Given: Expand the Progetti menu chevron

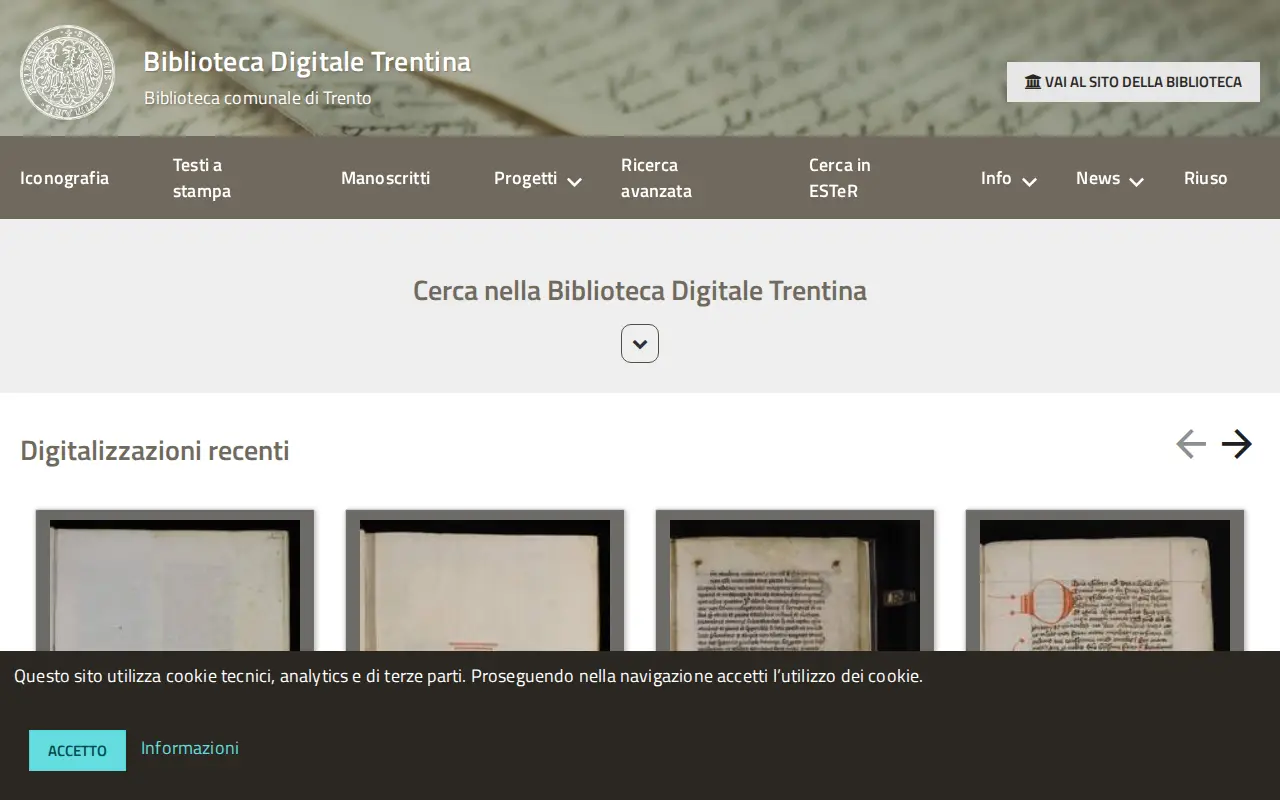Looking at the screenshot, I should click(574, 182).
